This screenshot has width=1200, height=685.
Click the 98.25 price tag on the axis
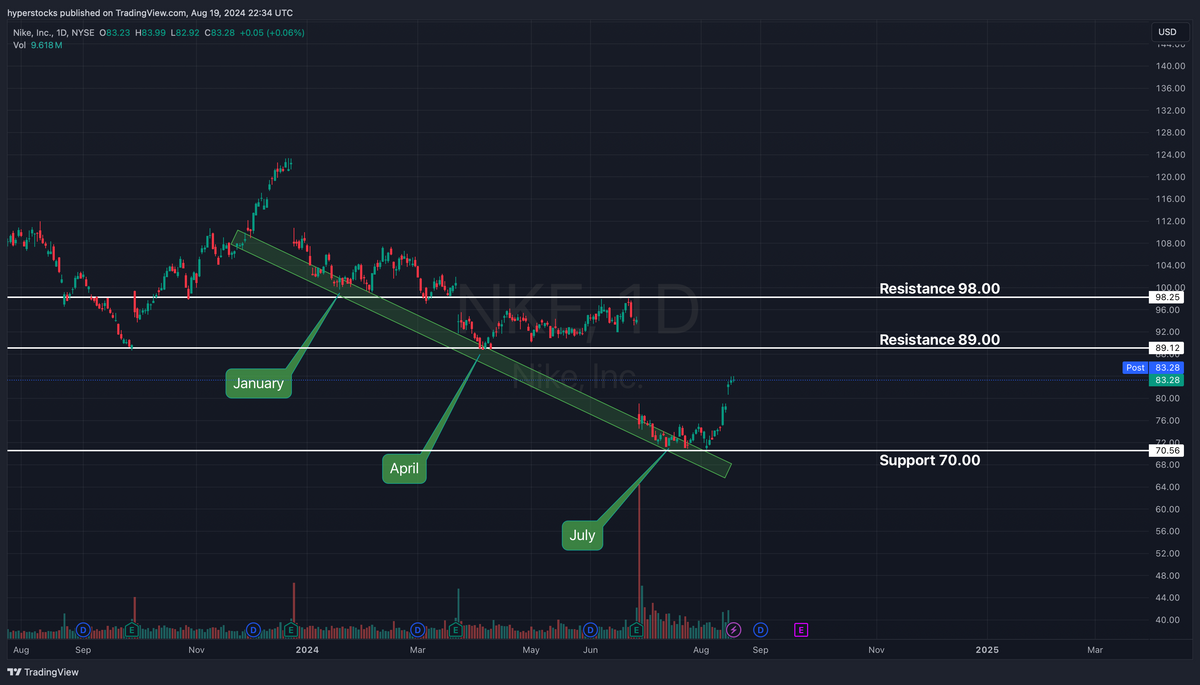click(1168, 298)
